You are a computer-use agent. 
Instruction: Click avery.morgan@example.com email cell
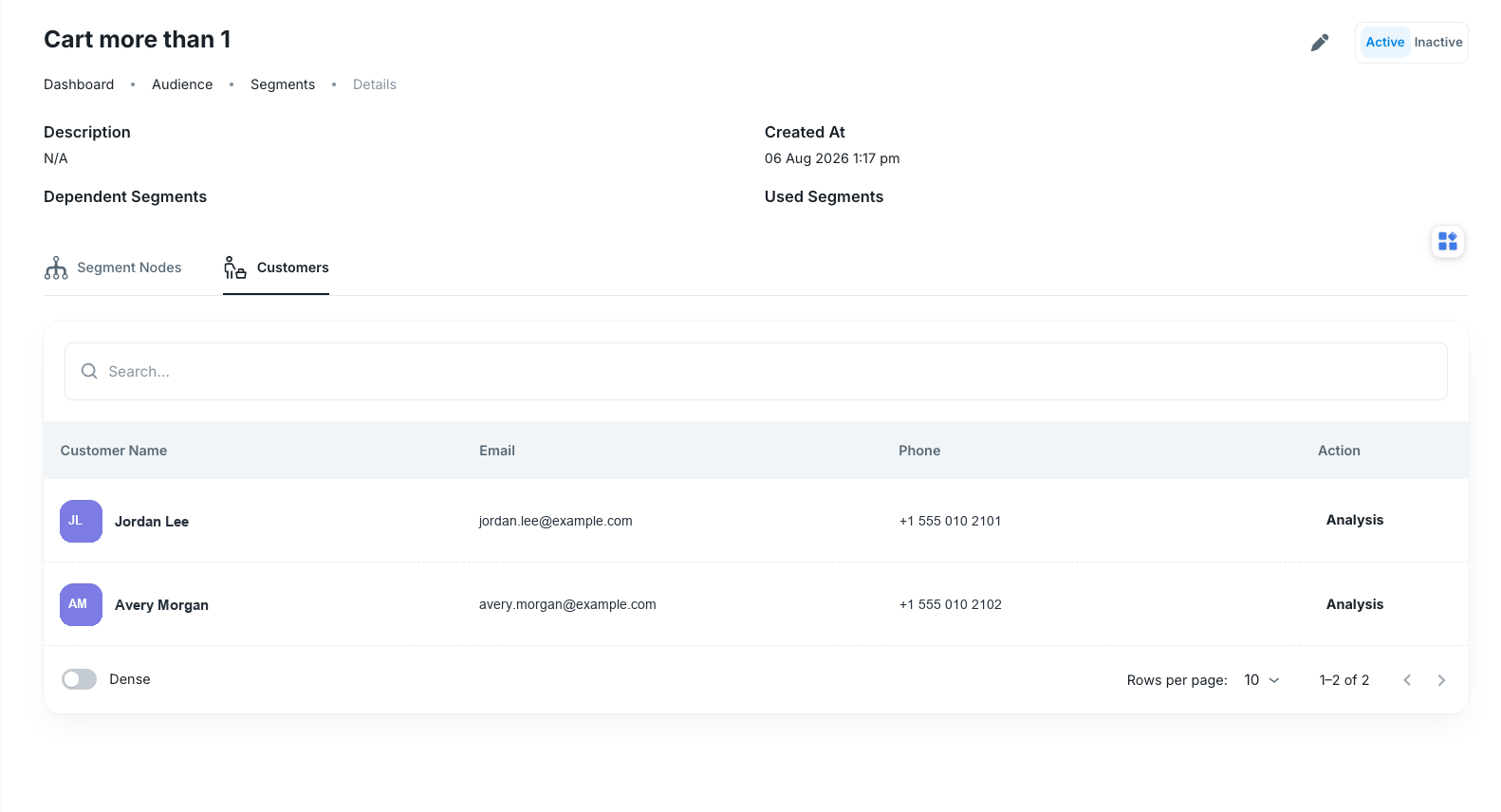tap(567, 604)
